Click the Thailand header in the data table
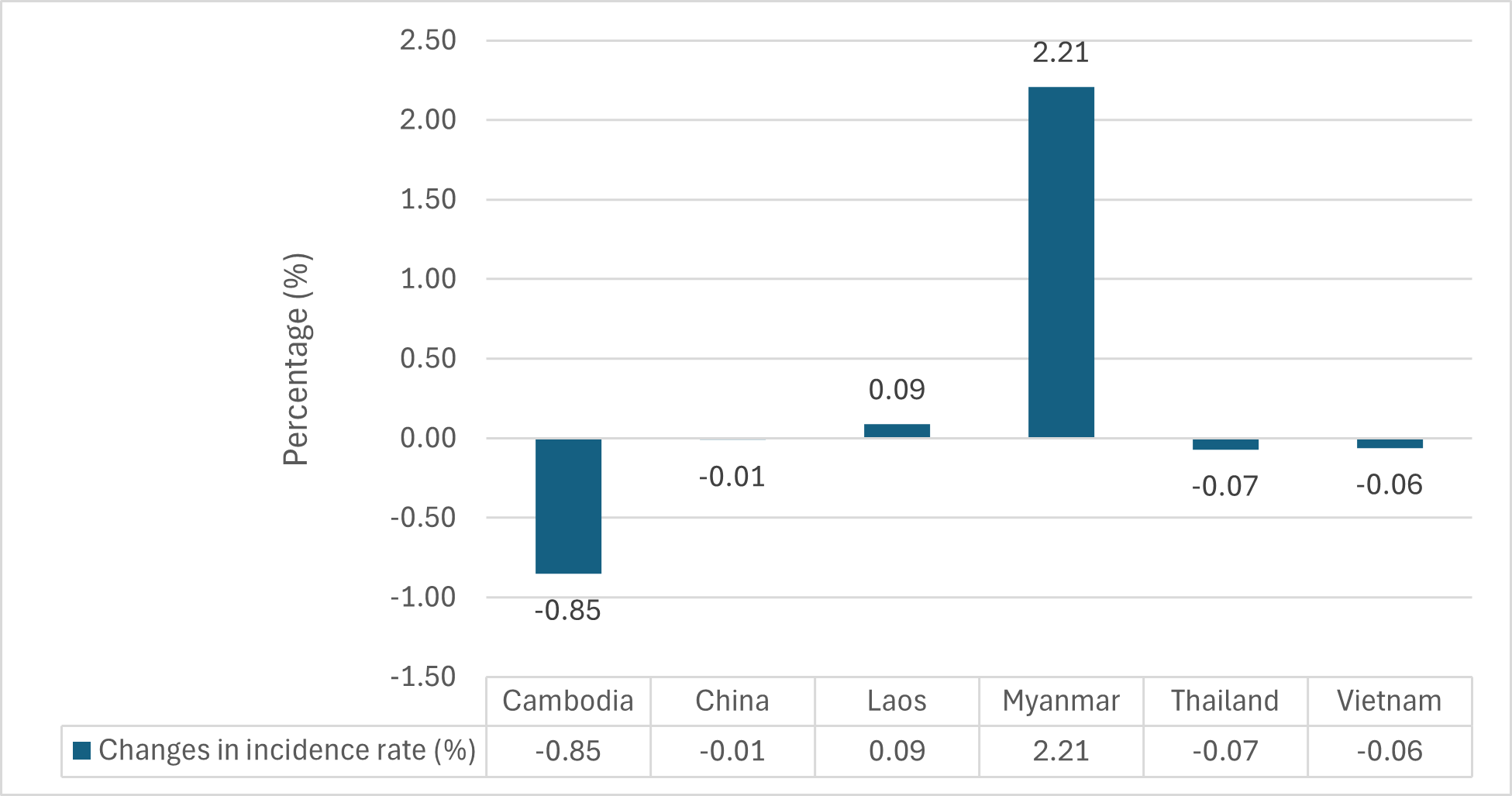 1224,701
